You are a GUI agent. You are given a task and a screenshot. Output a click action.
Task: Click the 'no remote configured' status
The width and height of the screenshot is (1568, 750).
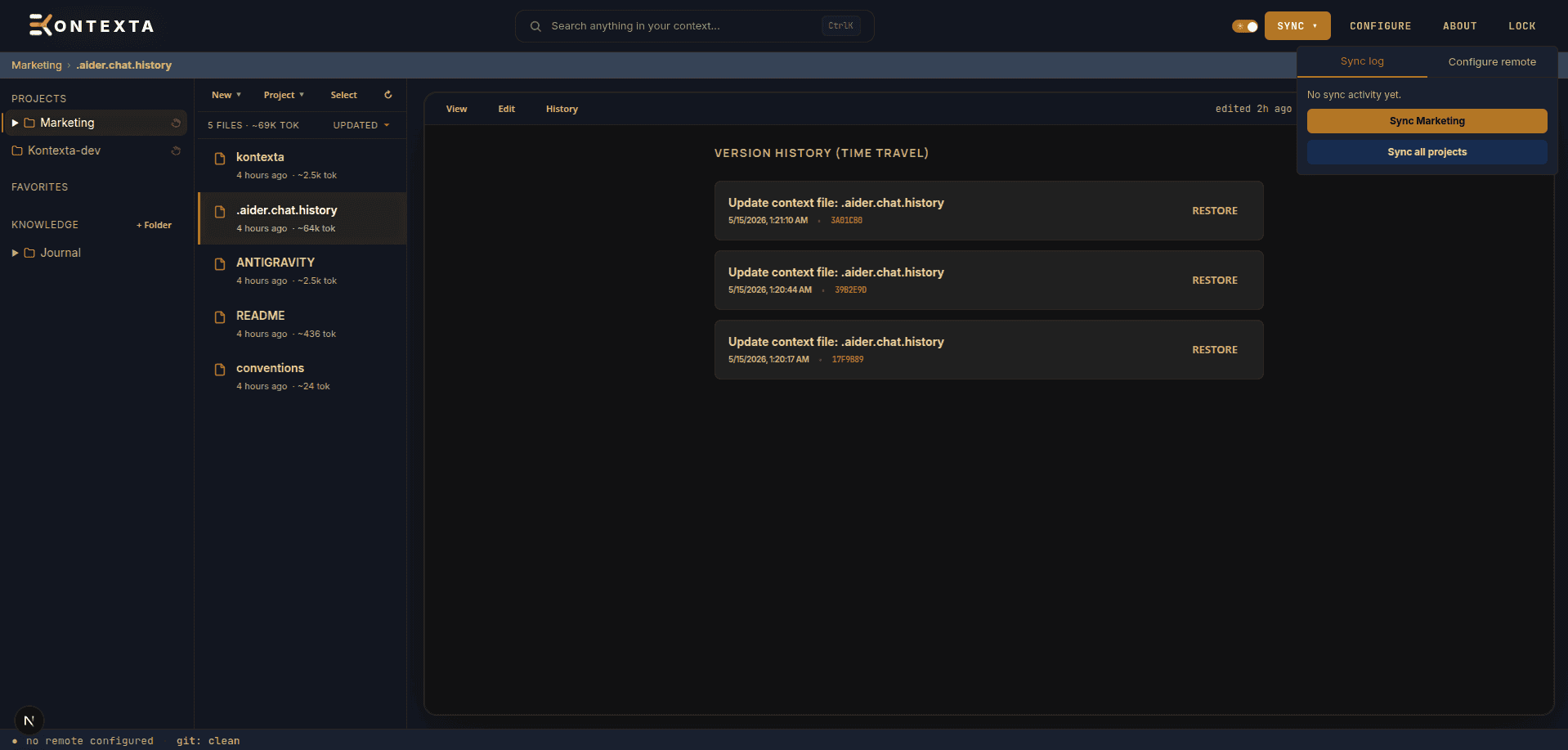89,741
